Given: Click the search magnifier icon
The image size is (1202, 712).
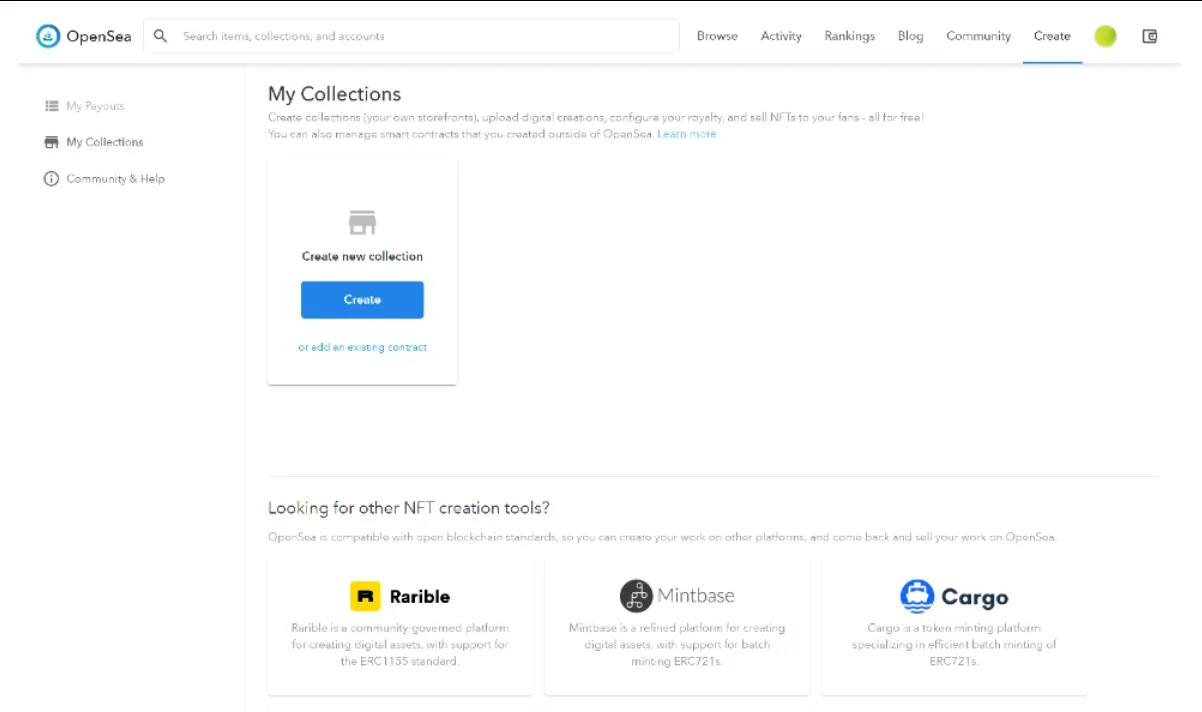Looking at the screenshot, I should pos(160,36).
